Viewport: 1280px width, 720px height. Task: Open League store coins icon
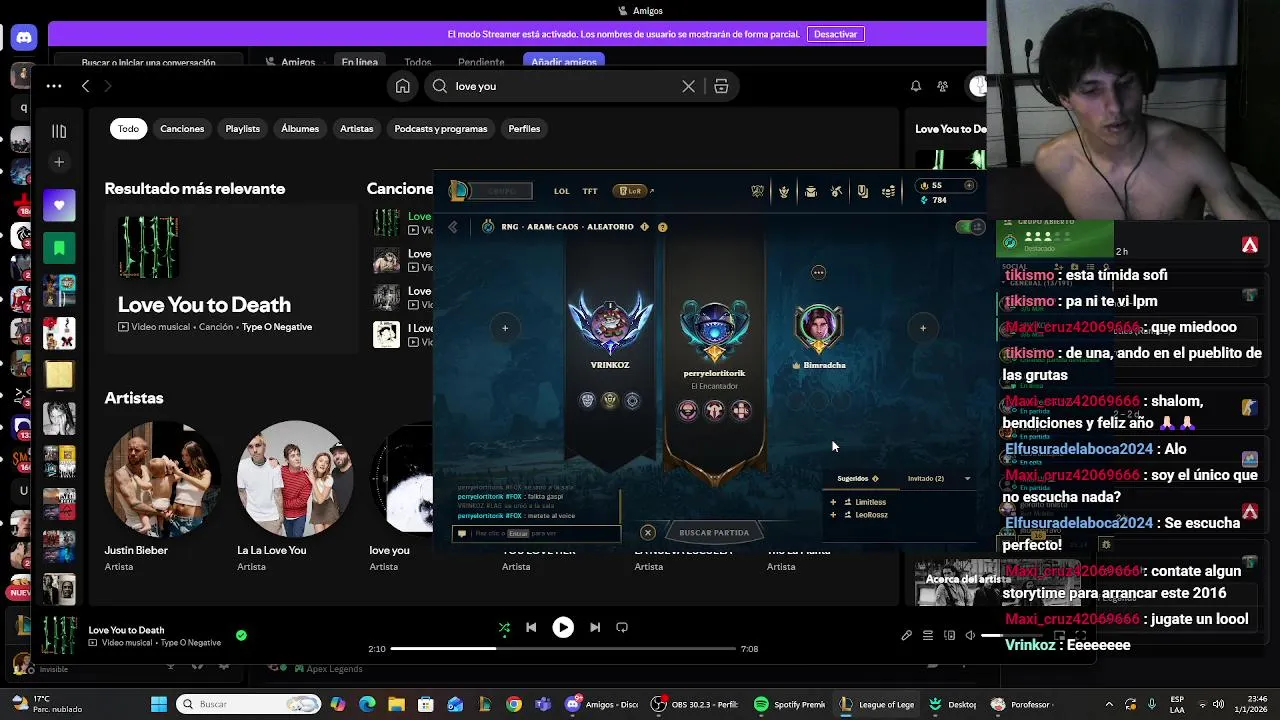tap(888, 191)
